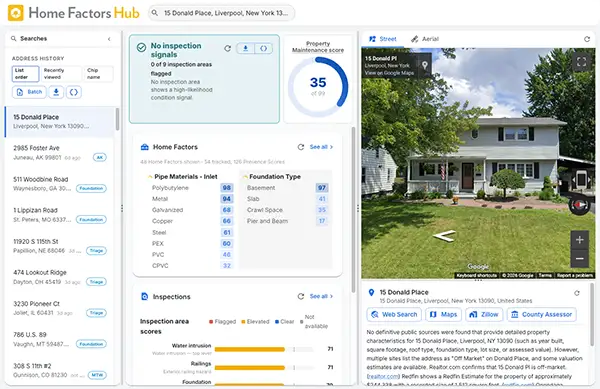Click the download icon under Address History
The image size is (600, 389).
tap(56, 92)
